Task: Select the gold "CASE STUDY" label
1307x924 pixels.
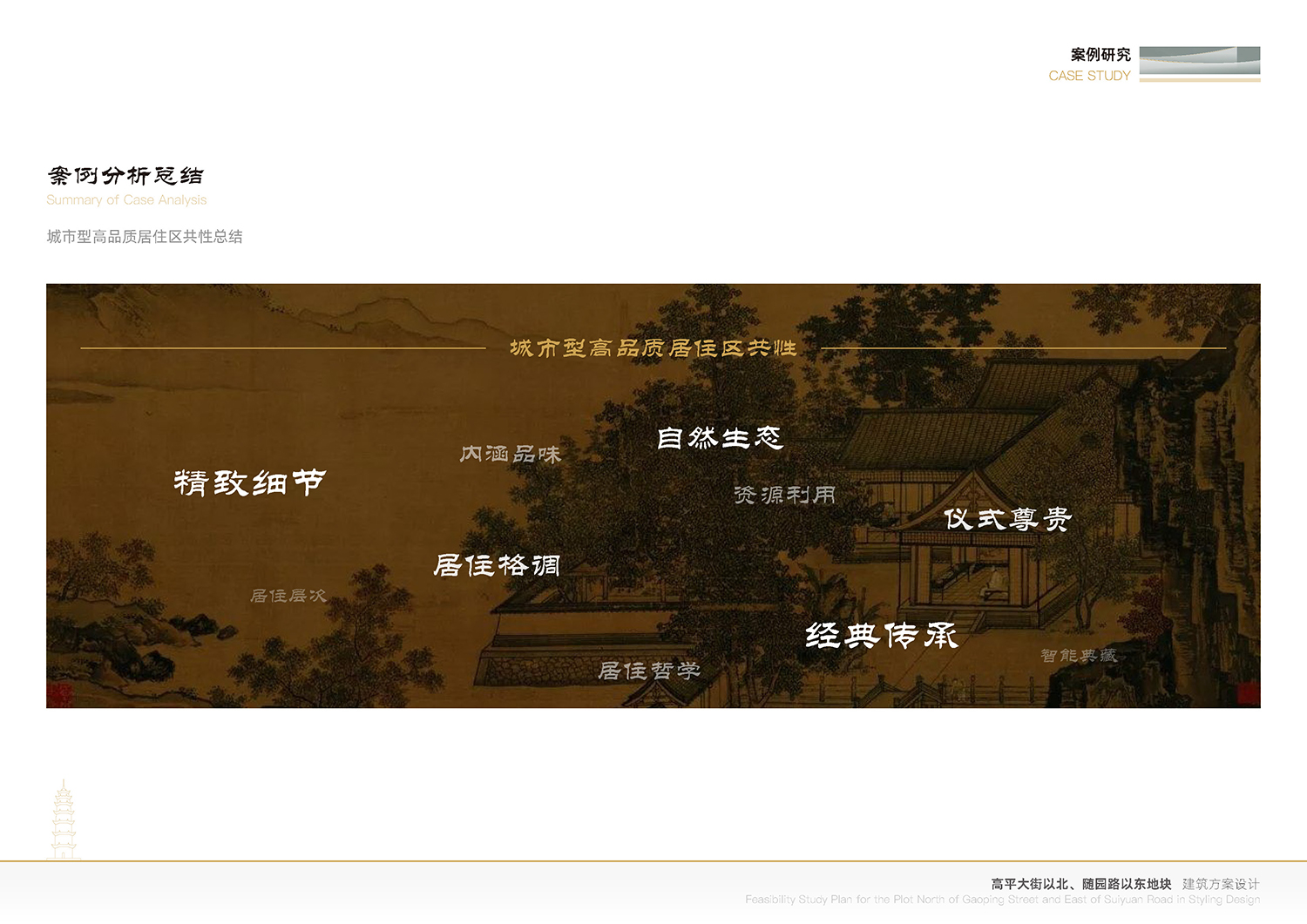Action: click(x=1089, y=76)
